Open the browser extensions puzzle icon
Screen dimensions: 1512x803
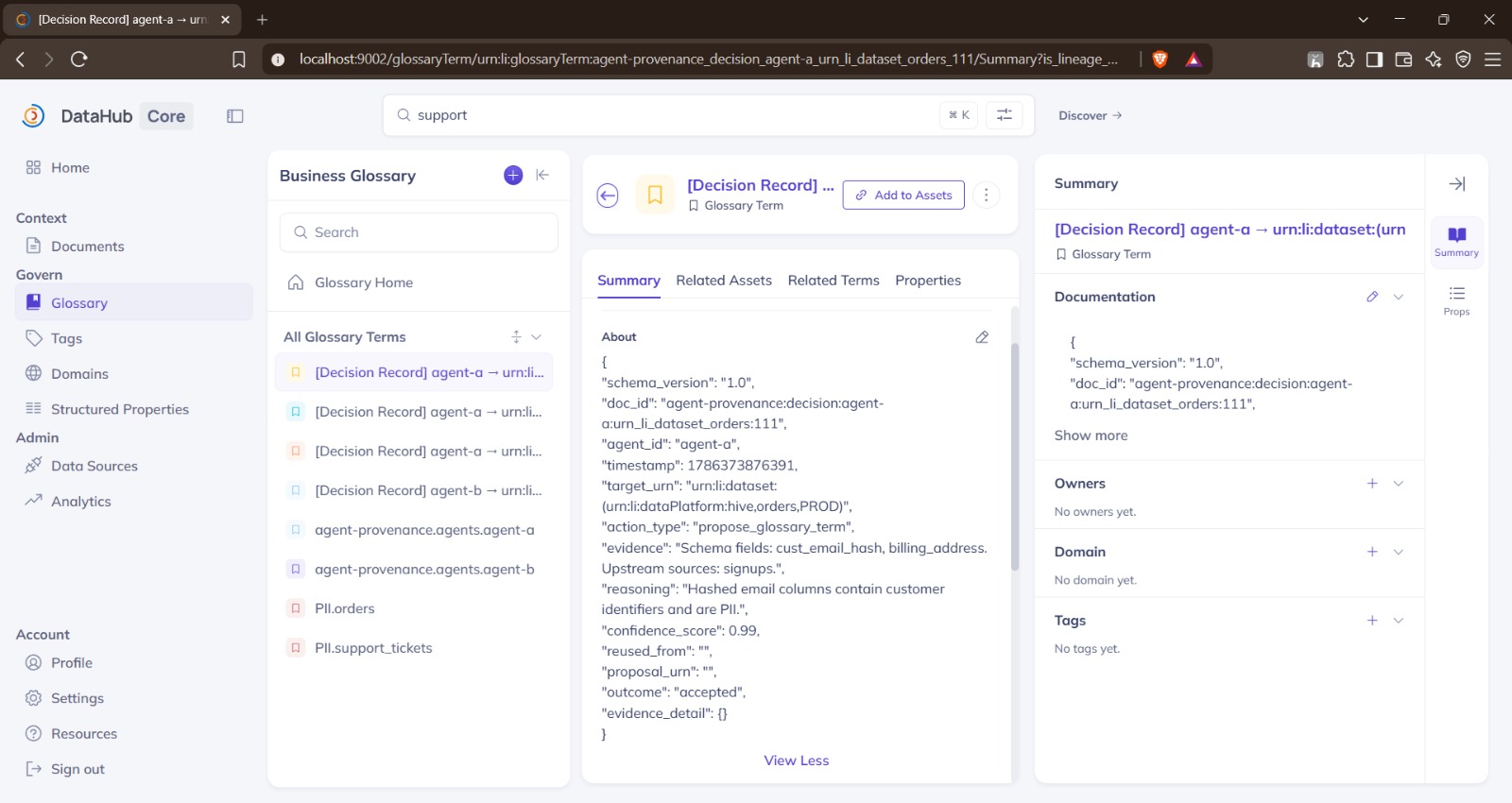click(x=1346, y=60)
